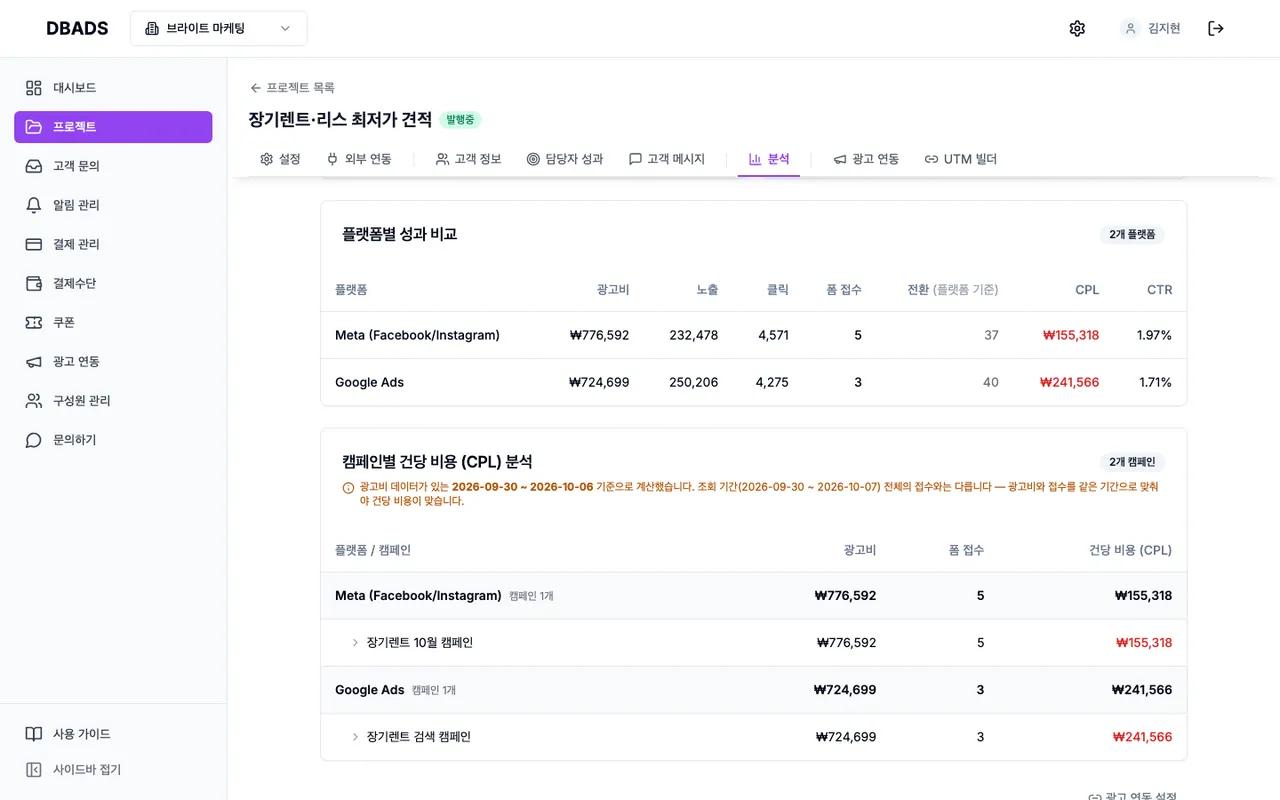Switch to the 담당자 성과 tab

coord(565,159)
